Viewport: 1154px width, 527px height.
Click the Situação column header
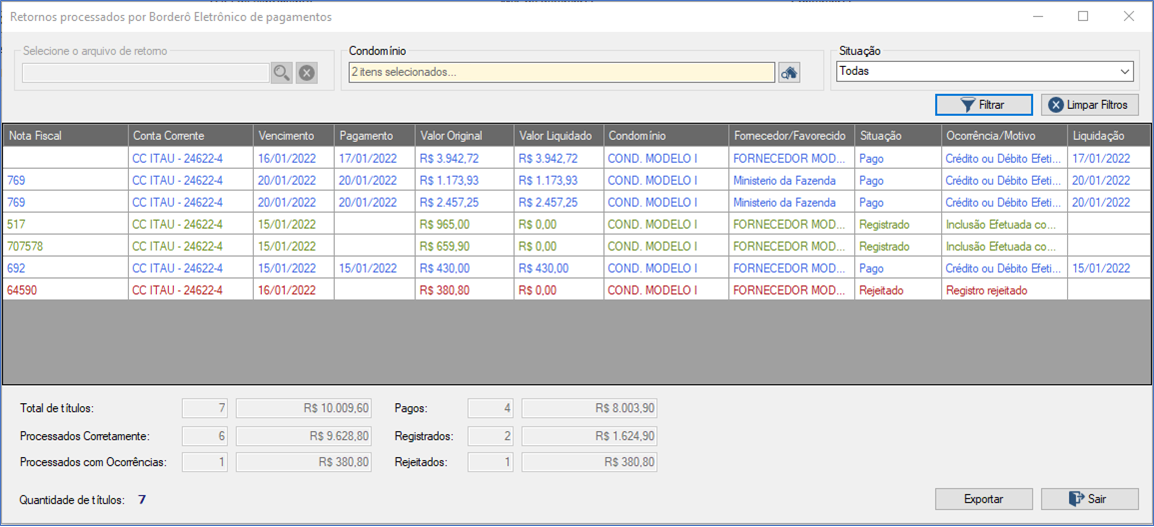tap(896, 136)
